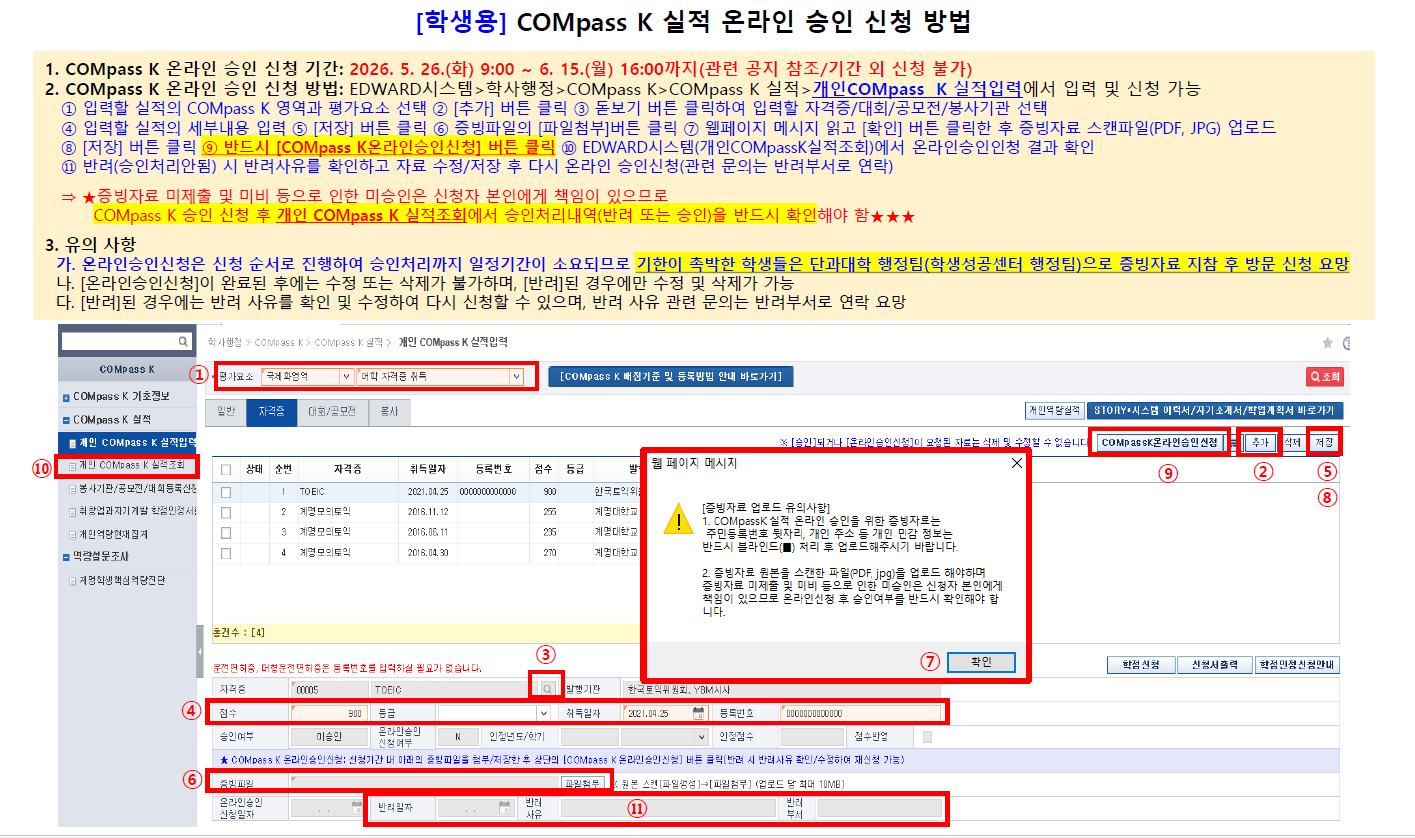Screen dimensions: 1415x838
Task: Click the red 조회 search button
Action: tap(1324, 376)
